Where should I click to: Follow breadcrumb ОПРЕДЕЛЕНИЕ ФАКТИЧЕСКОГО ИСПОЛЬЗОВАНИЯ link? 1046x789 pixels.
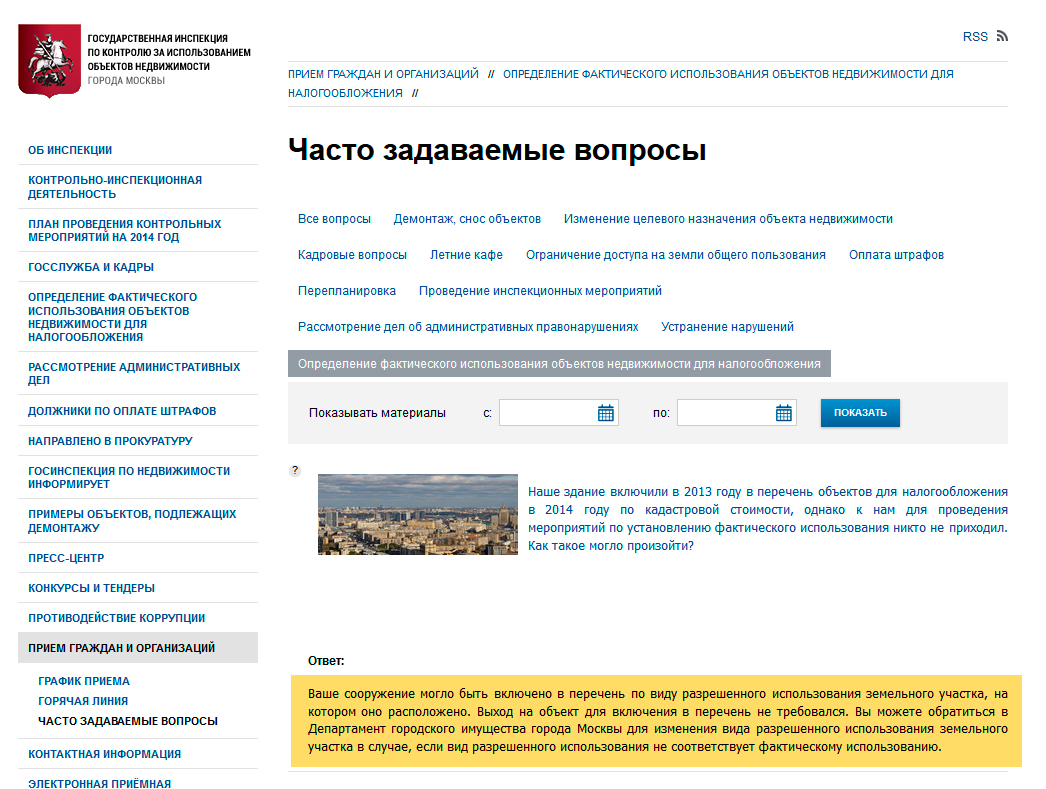tap(621, 83)
